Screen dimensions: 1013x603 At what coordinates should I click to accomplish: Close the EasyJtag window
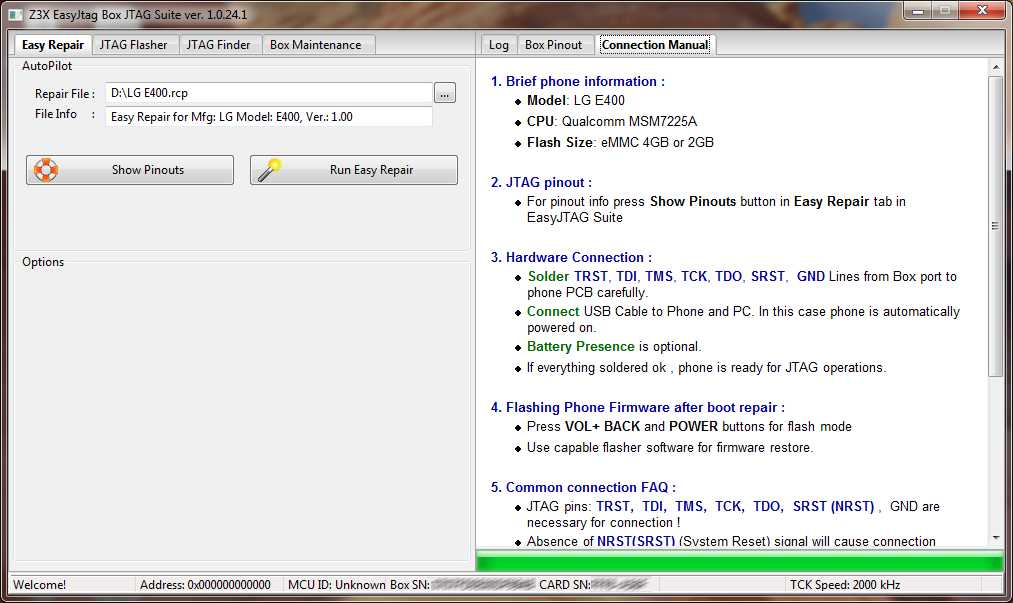pyautogui.click(x=982, y=11)
